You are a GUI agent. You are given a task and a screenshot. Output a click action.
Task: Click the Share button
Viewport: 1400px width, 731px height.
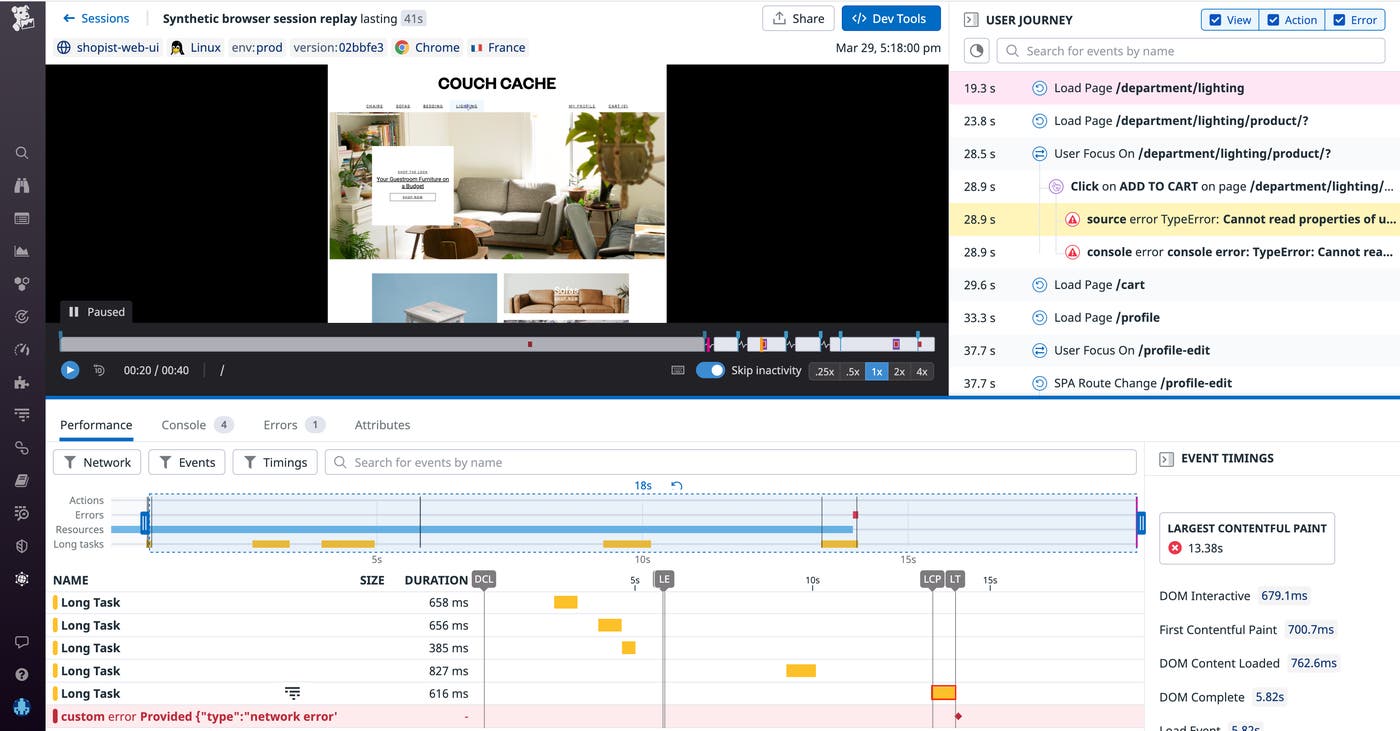[x=798, y=18]
